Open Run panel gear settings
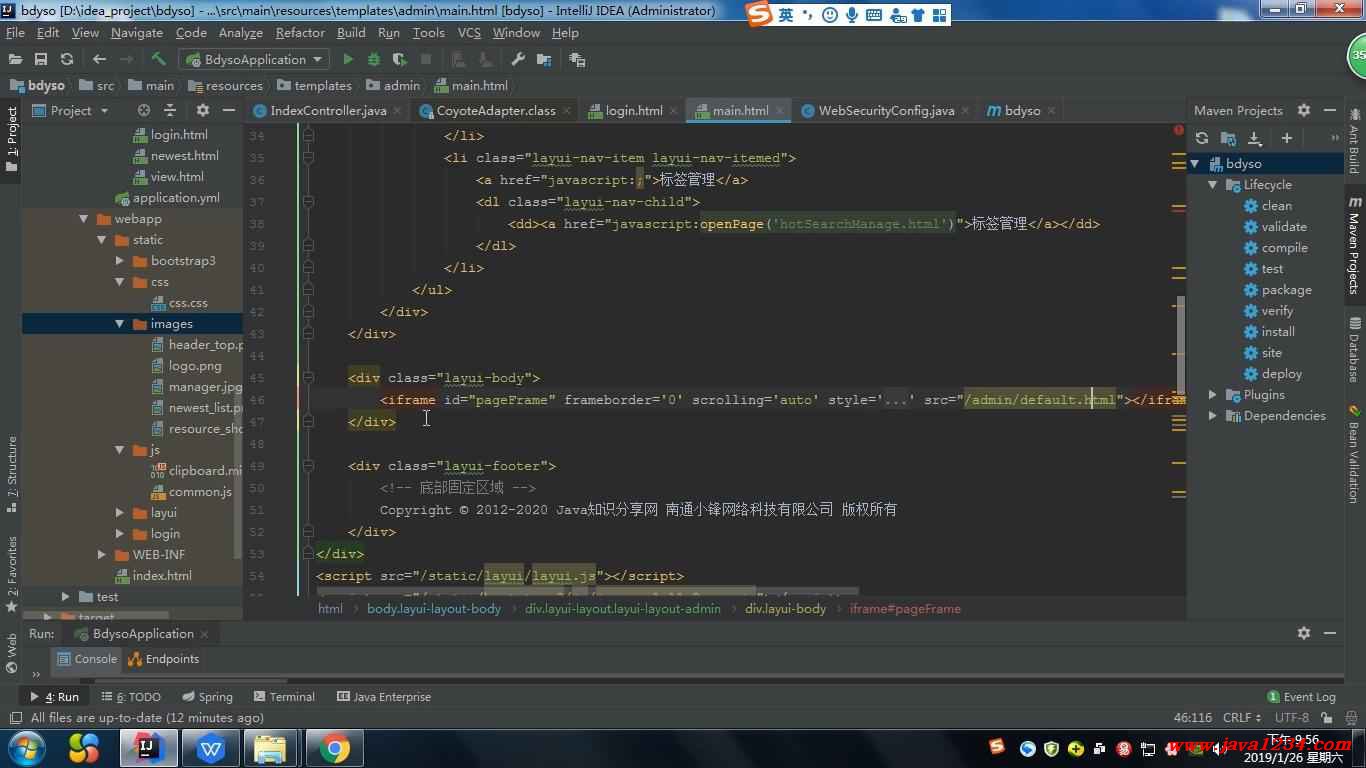 (1304, 633)
